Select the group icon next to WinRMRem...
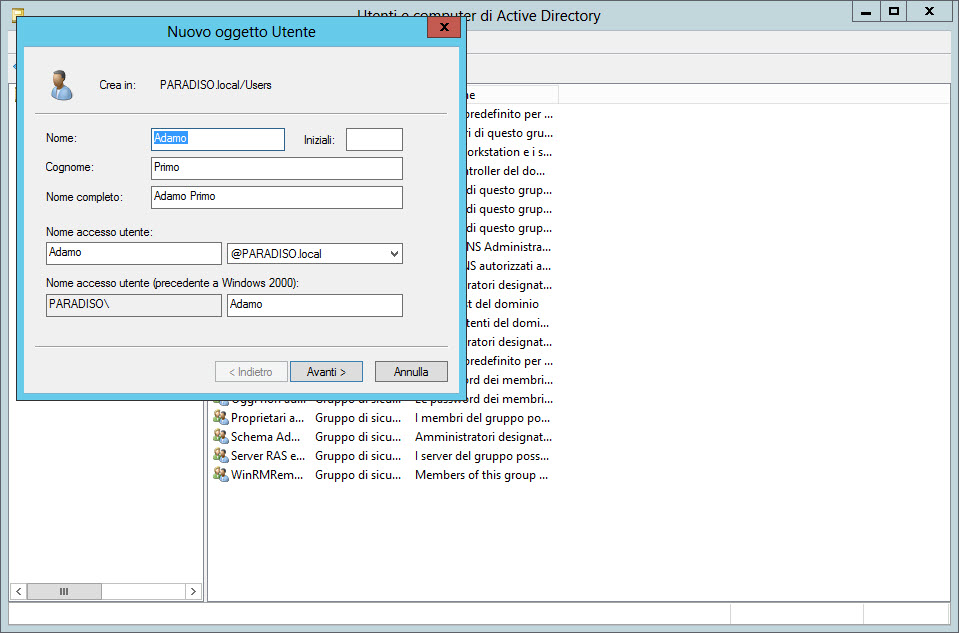 221,475
